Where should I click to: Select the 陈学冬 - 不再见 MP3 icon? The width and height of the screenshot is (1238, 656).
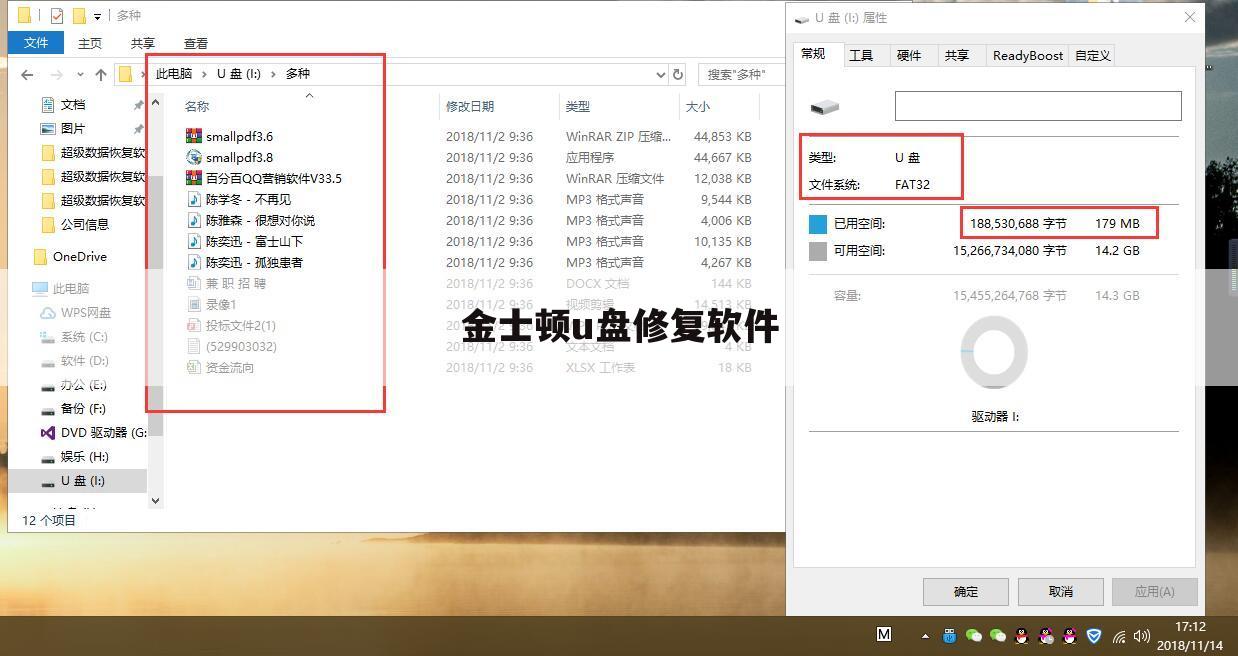click(x=194, y=199)
